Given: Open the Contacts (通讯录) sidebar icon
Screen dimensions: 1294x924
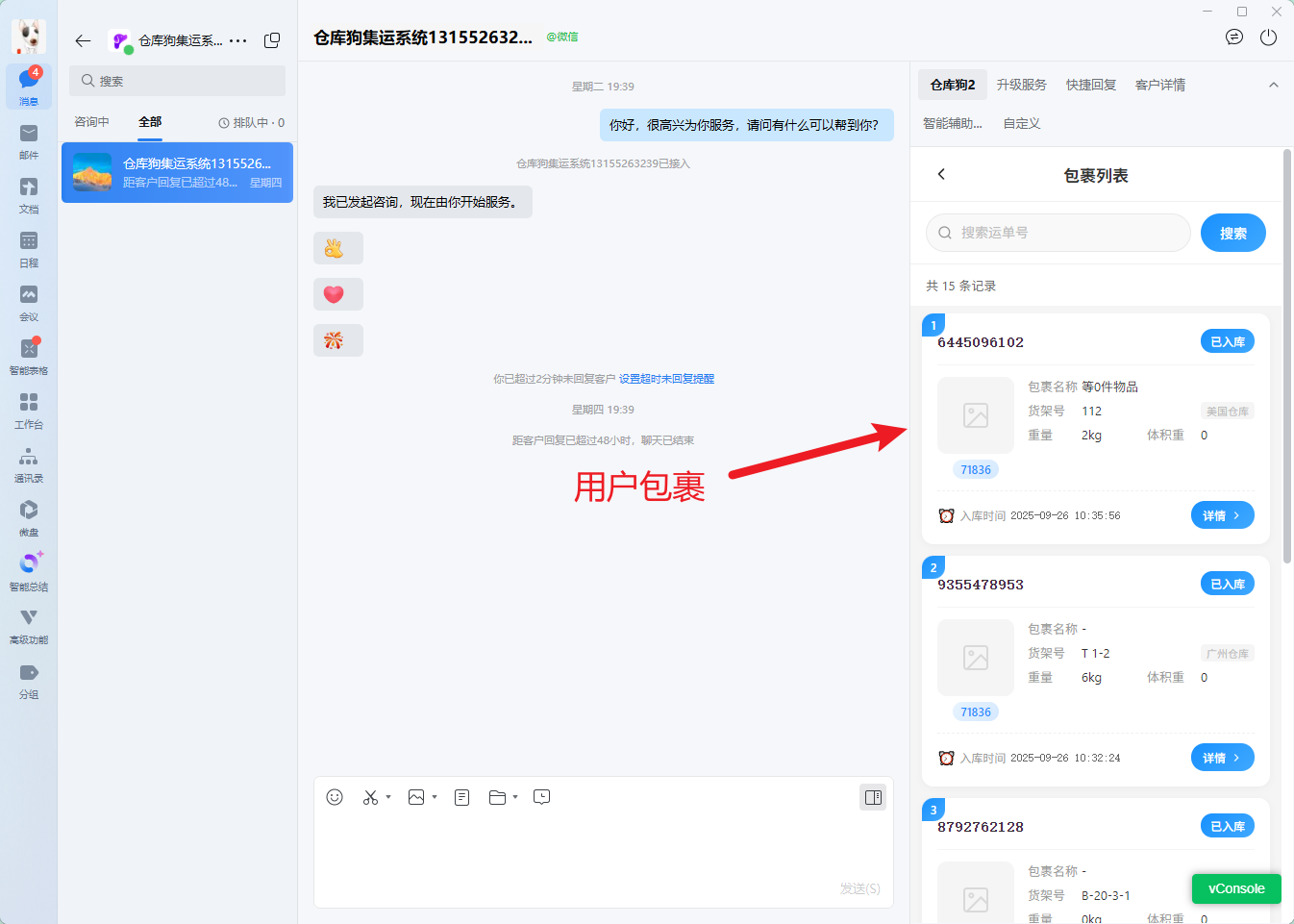Looking at the screenshot, I should (29, 463).
